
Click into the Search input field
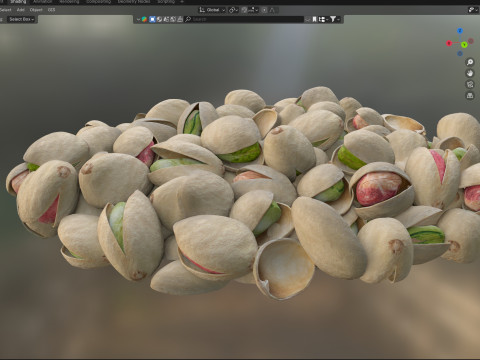(x=244, y=19)
